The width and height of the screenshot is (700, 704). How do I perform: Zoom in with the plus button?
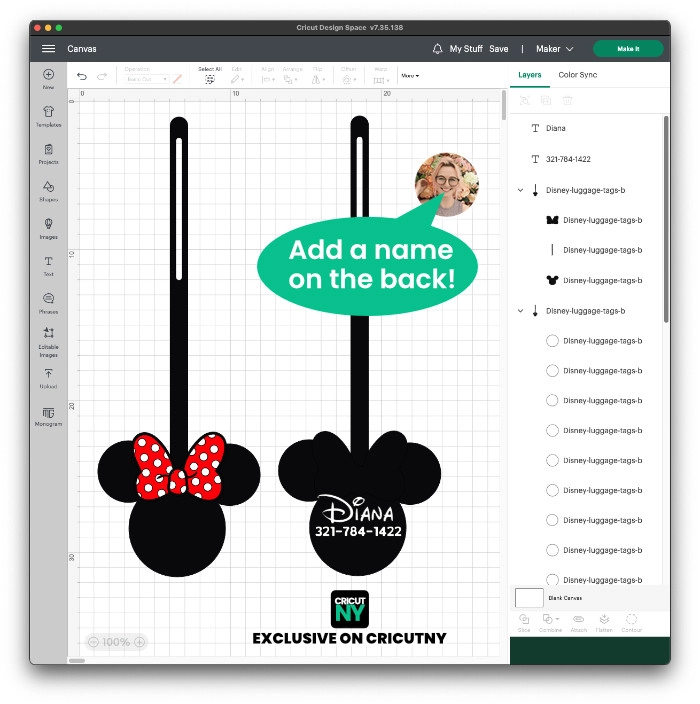140,642
